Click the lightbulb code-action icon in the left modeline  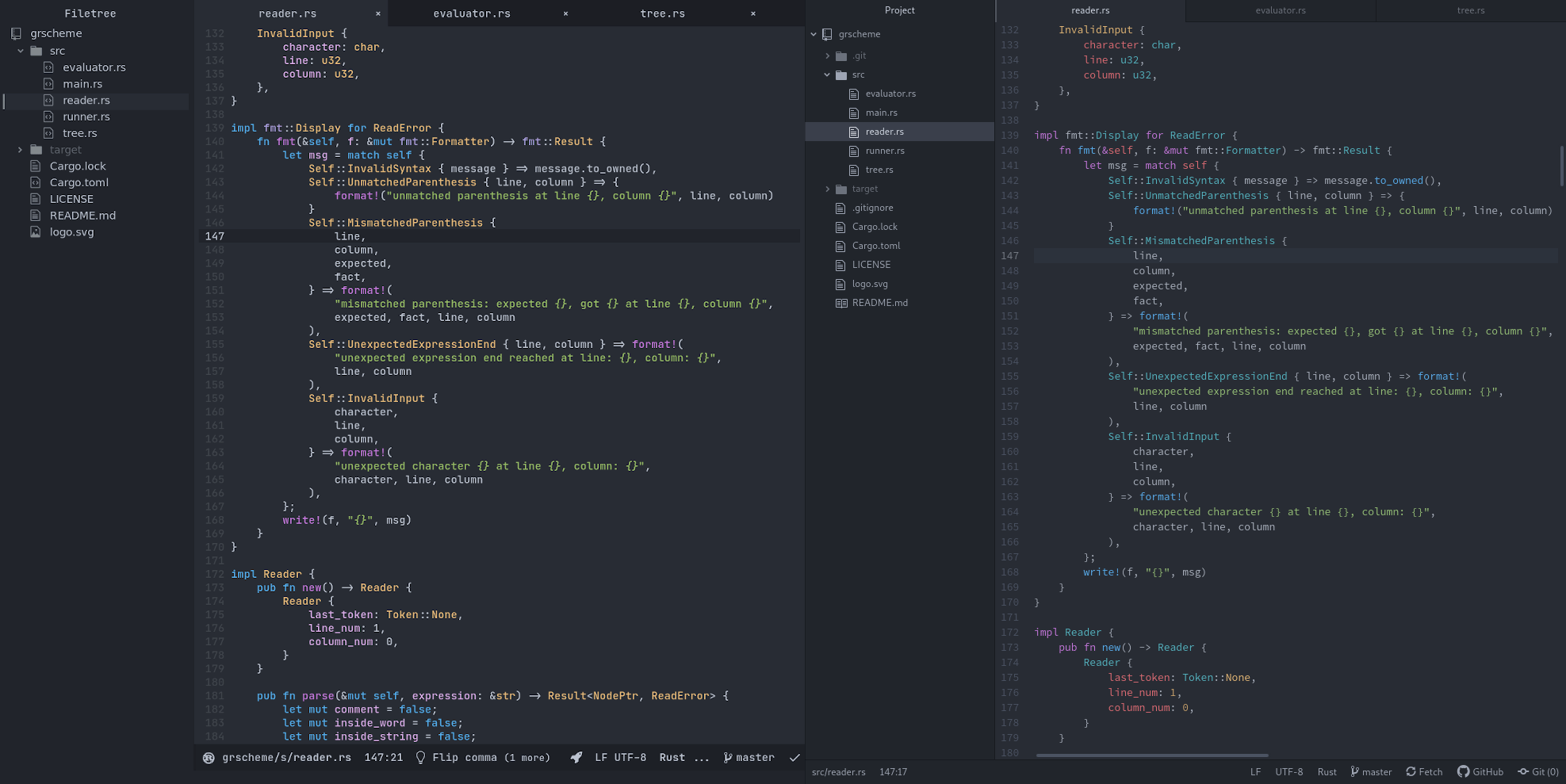(x=420, y=758)
